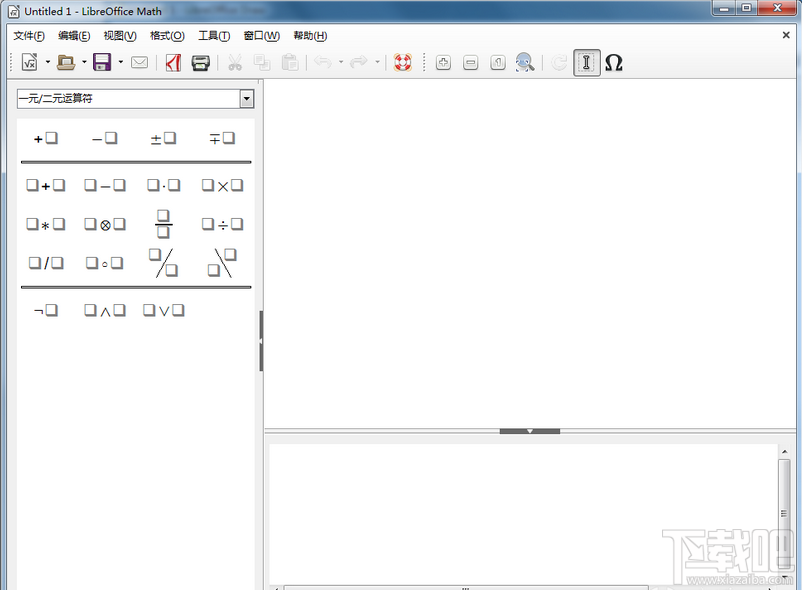Click the Save icon in the toolbar
This screenshot has width=802, height=590.
103,62
